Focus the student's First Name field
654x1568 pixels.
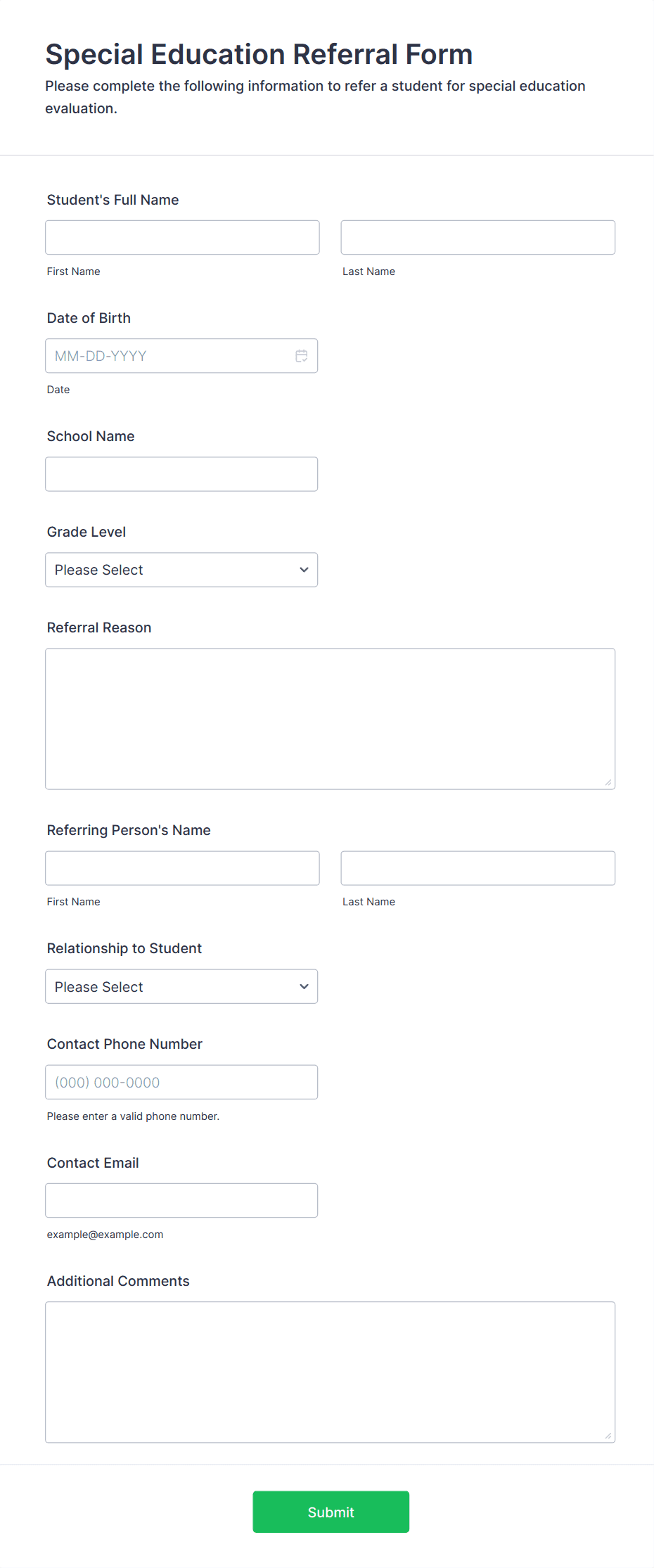(x=182, y=238)
